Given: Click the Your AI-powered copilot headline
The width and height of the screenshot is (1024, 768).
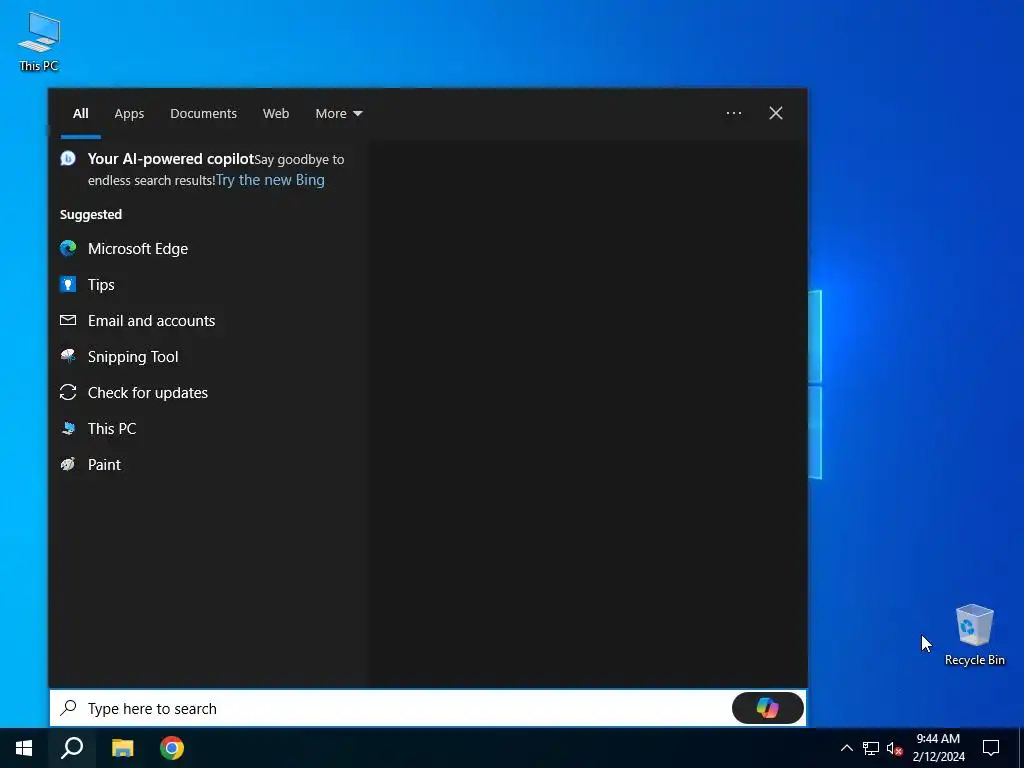Looking at the screenshot, I should click(170, 158).
